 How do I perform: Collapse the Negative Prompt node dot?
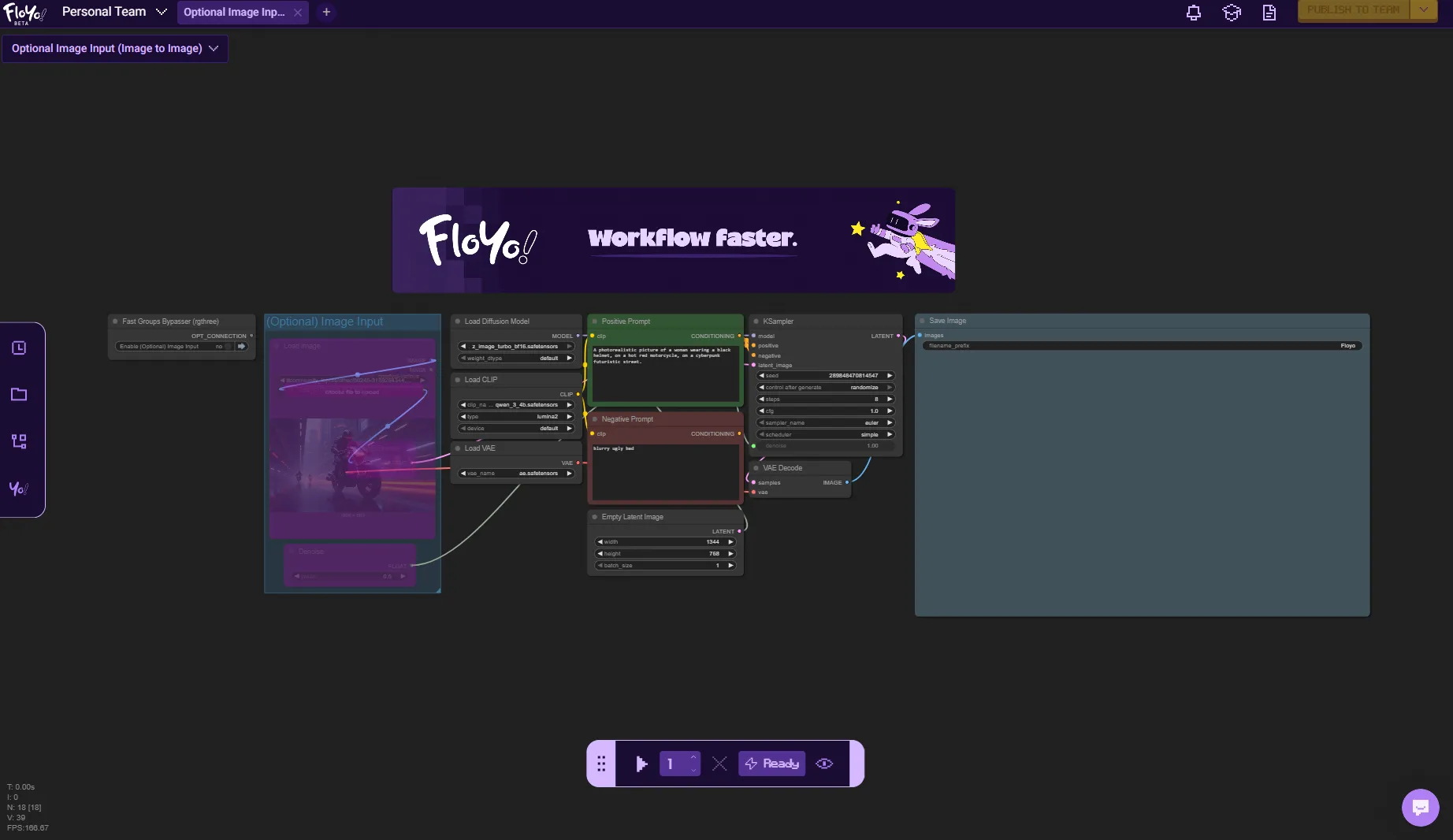595,419
